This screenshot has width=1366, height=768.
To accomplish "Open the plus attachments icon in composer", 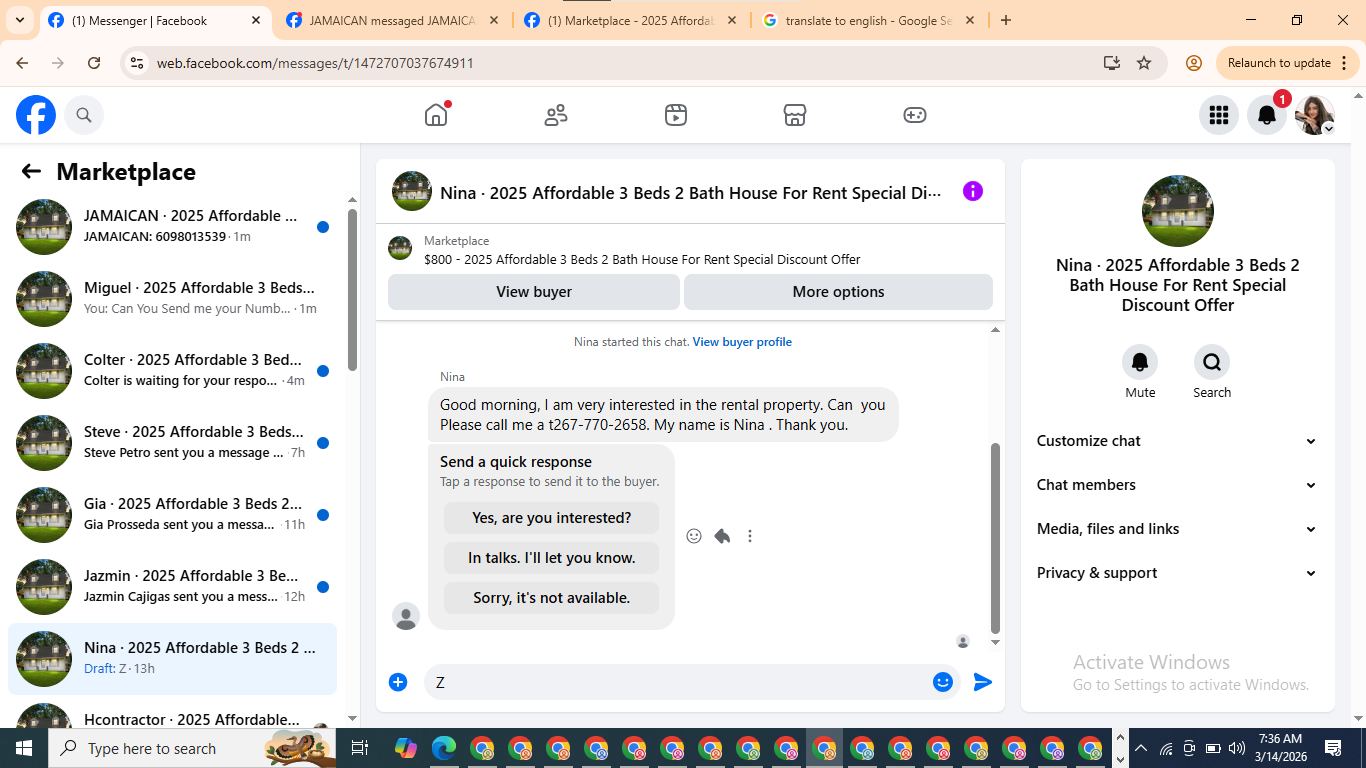I will point(398,682).
